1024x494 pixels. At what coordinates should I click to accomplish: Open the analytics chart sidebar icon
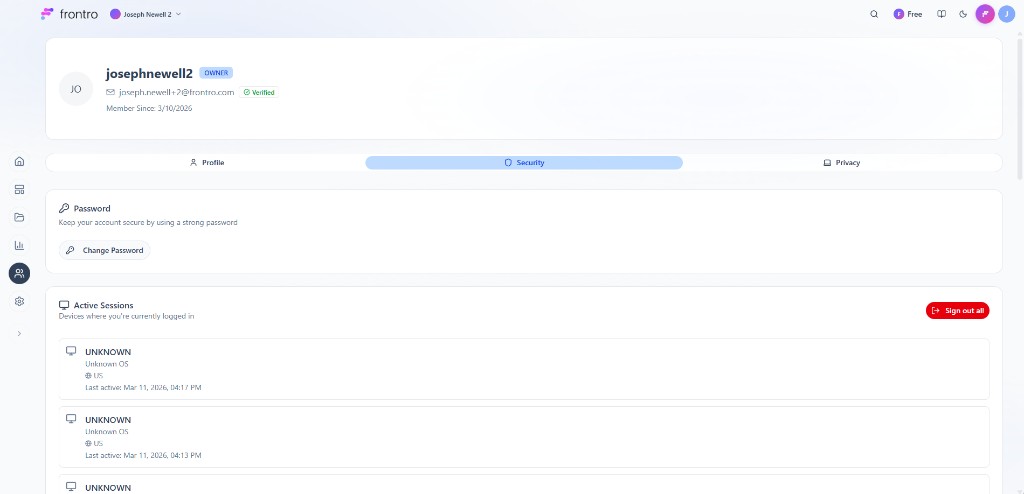pos(19,245)
